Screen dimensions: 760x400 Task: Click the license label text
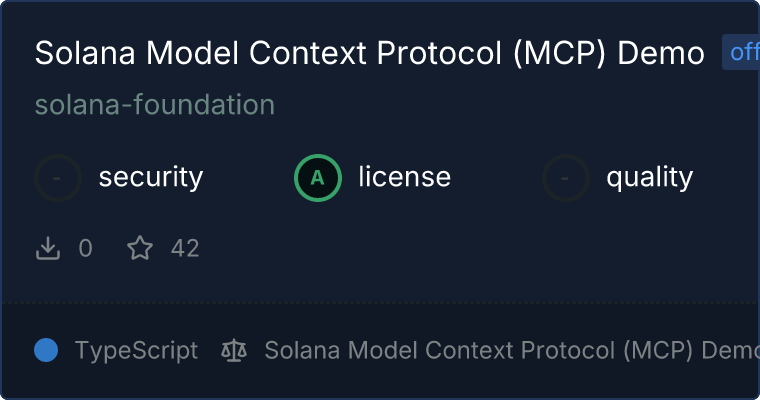(x=404, y=178)
